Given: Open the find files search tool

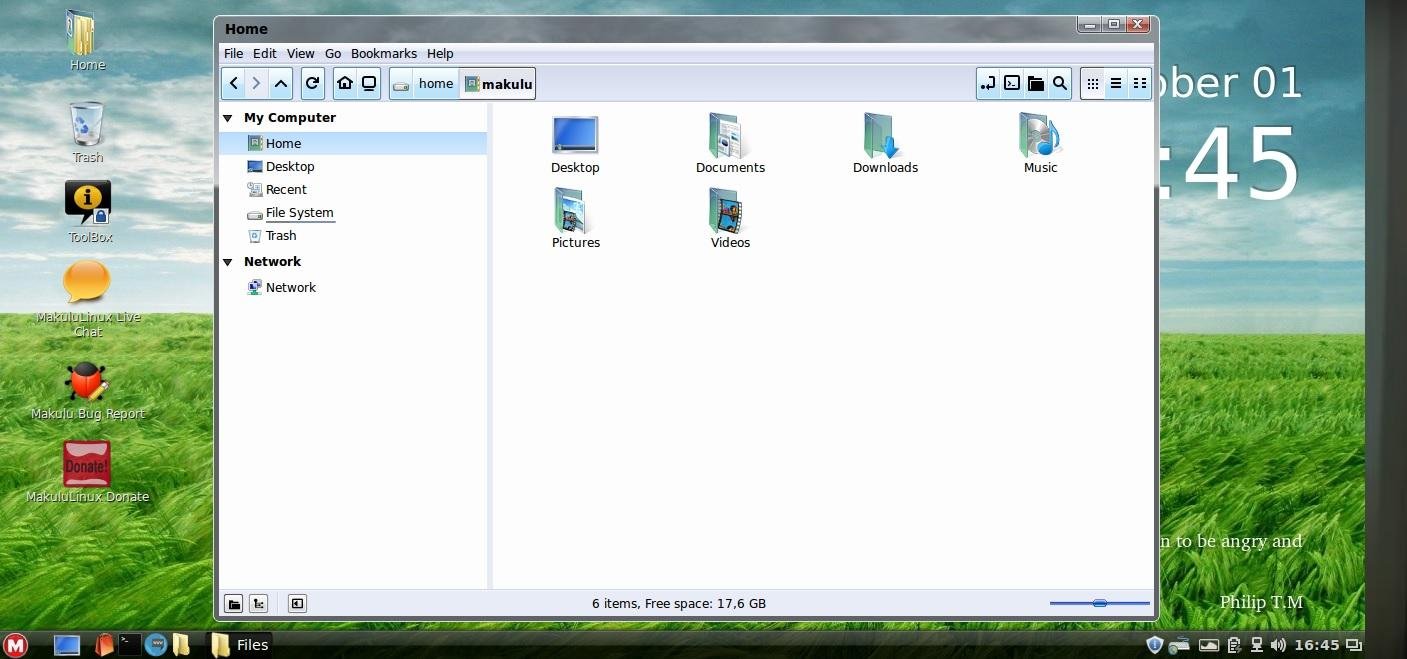Looking at the screenshot, I should click(1059, 83).
